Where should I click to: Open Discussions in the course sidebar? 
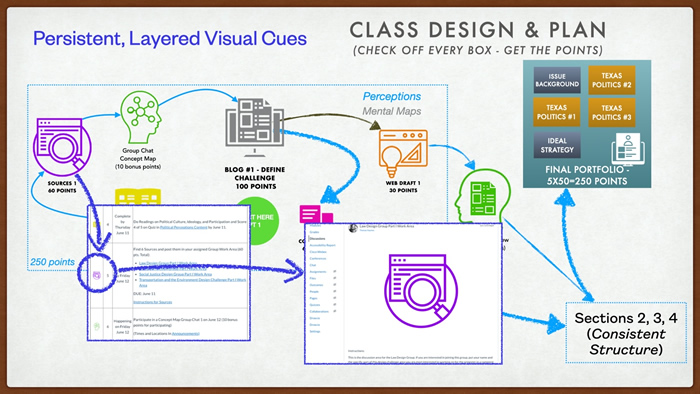[317, 239]
